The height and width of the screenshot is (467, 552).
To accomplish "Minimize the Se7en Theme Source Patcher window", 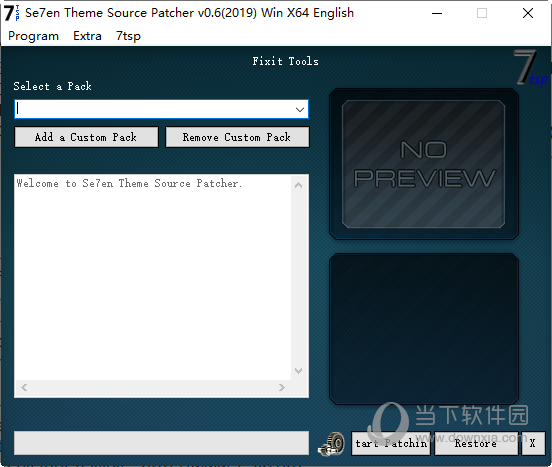I will [x=437, y=13].
